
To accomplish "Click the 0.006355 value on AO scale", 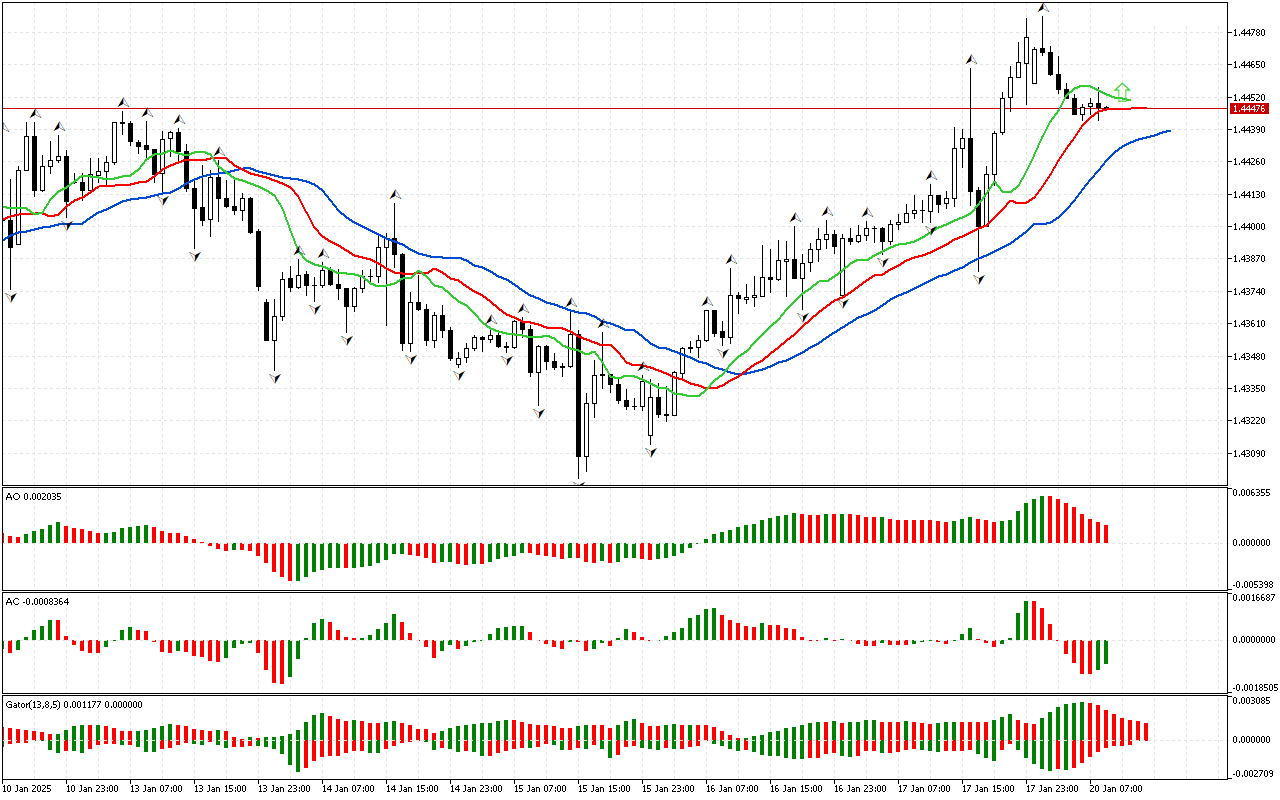I will coord(1252,493).
